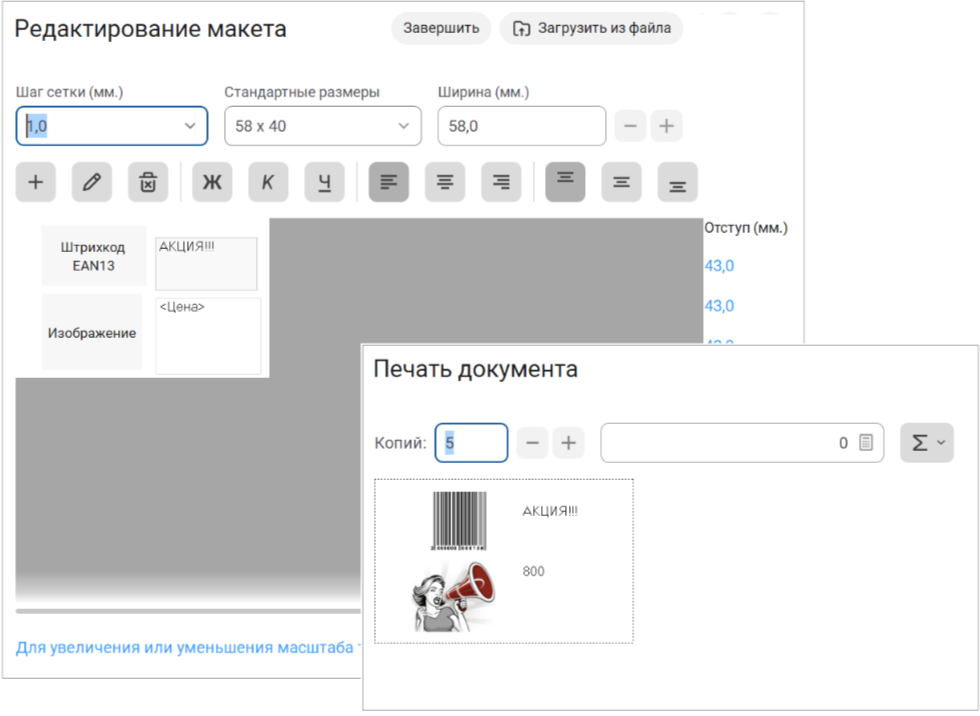Click second 43,0 offset value
This screenshot has width=980, height=716.
click(x=719, y=306)
